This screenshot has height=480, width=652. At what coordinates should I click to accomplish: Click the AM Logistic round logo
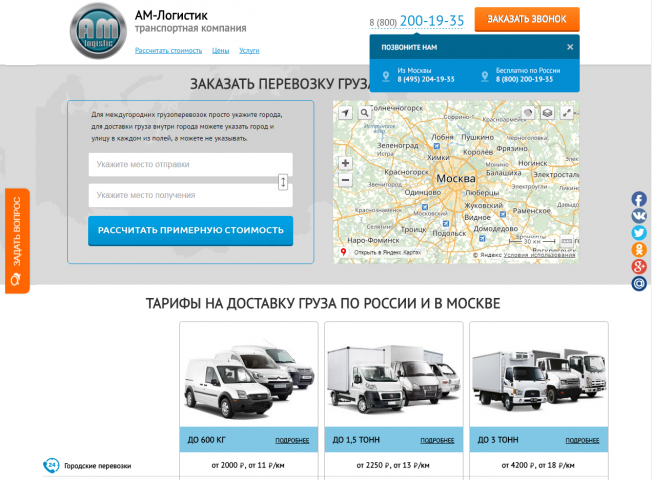(x=98, y=31)
